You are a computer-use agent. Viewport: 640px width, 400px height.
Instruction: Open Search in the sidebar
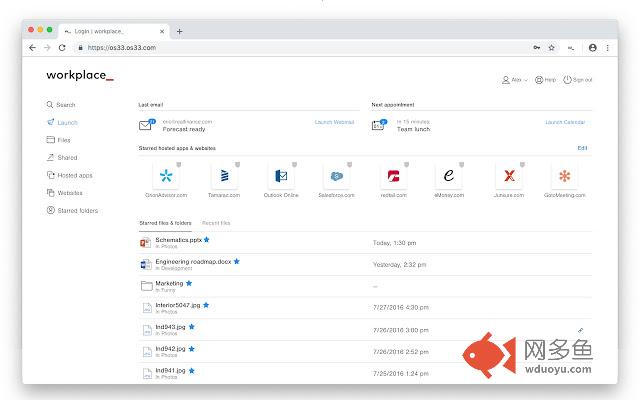[61, 105]
